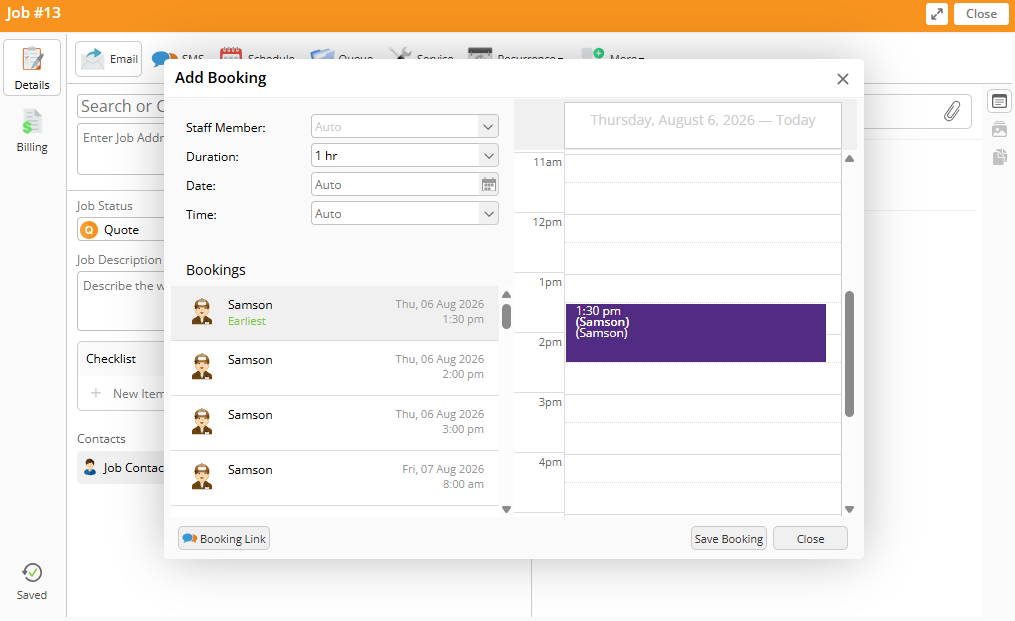Click the notes panel icon on right edge
Viewport: 1015px width, 621px height.
[x=999, y=101]
